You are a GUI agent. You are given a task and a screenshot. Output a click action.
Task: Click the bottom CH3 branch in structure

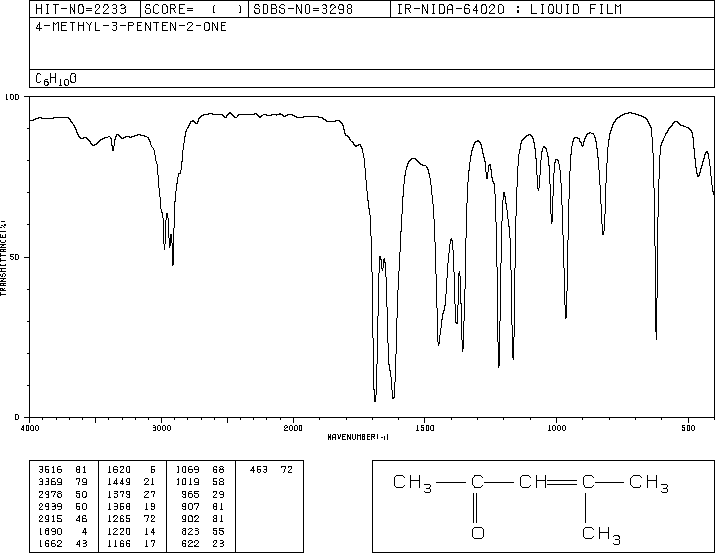tap(601, 534)
